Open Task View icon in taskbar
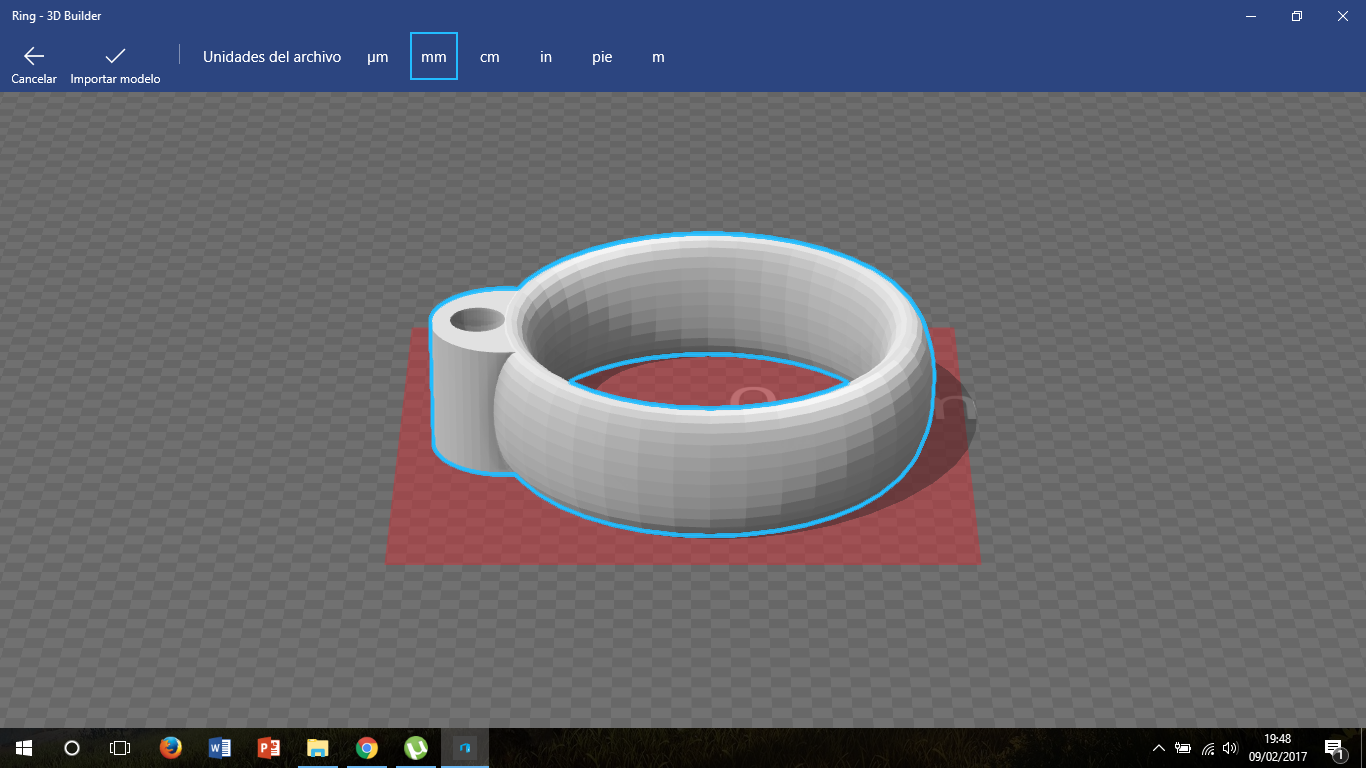The width and height of the screenshot is (1366, 768). point(120,748)
